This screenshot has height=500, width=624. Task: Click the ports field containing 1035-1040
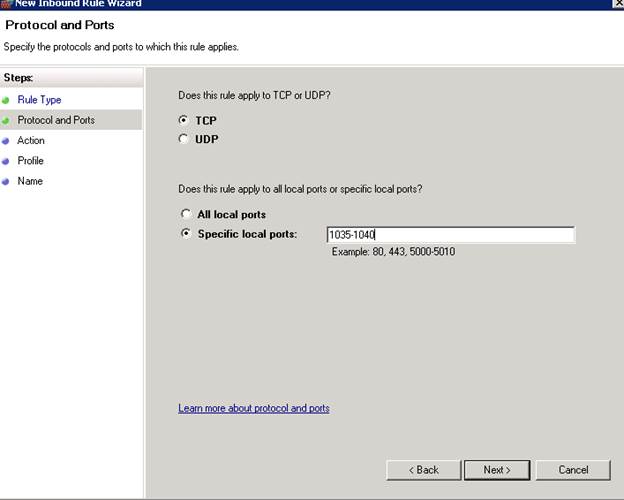(450, 235)
